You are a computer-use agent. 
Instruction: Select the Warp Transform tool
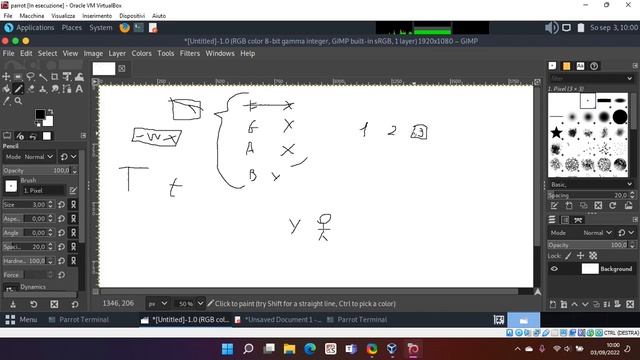(79, 76)
